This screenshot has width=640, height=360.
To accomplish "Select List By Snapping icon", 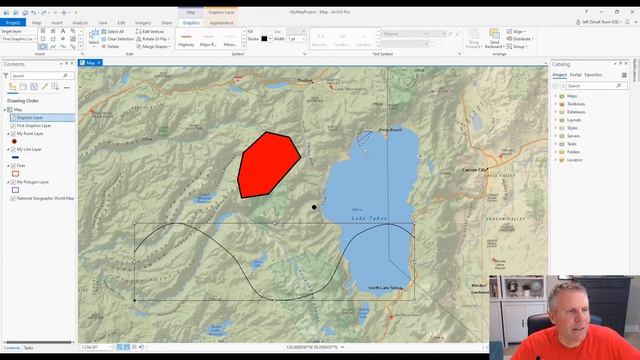I will pyautogui.click(x=55, y=87).
